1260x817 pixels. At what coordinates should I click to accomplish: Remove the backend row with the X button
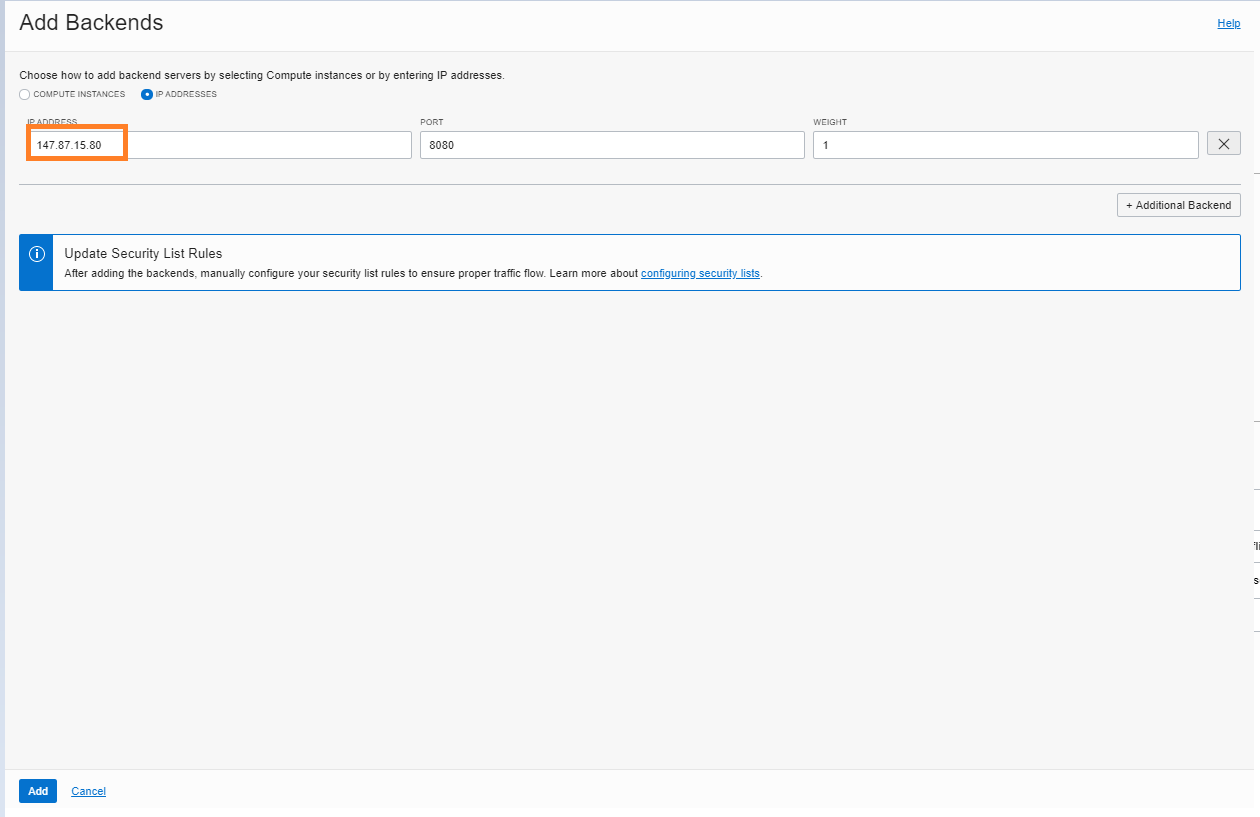[1223, 144]
